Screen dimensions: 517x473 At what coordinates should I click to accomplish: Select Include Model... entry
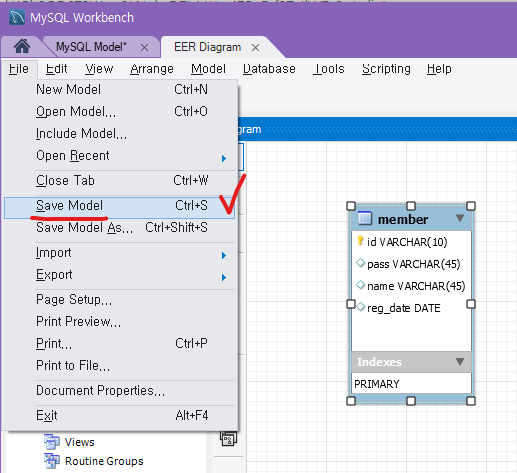pyautogui.click(x=120, y=134)
